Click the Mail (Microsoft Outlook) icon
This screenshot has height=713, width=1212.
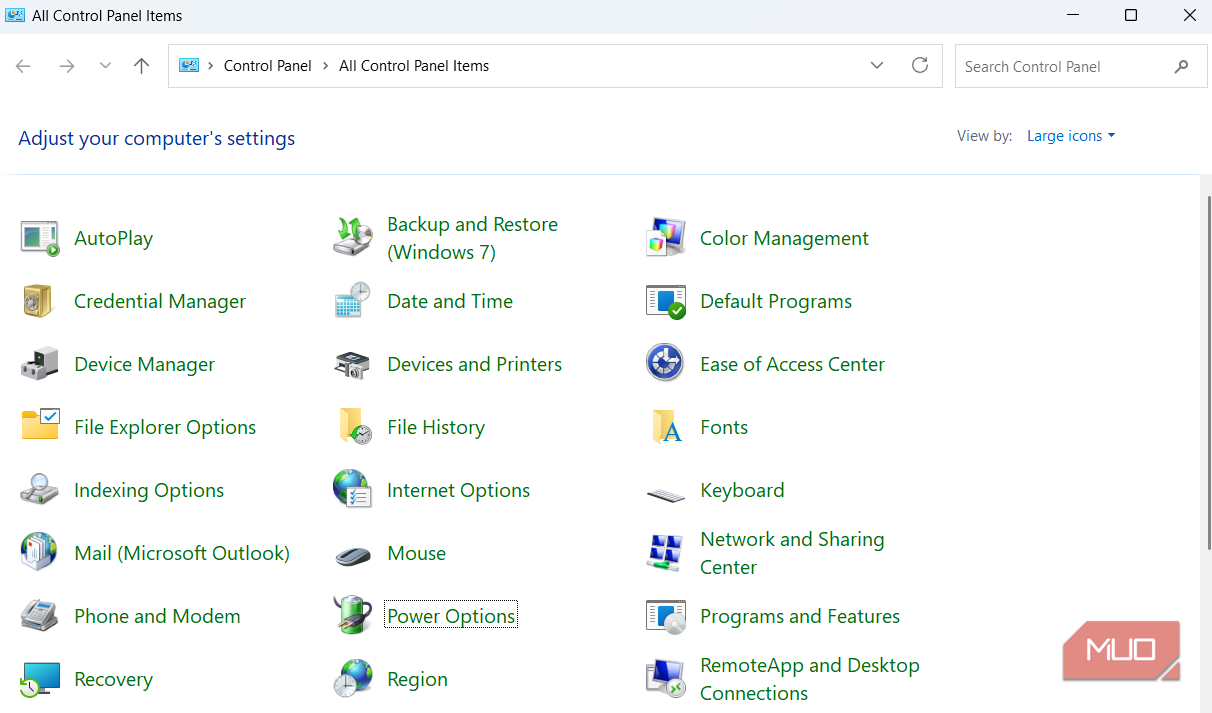click(39, 552)
